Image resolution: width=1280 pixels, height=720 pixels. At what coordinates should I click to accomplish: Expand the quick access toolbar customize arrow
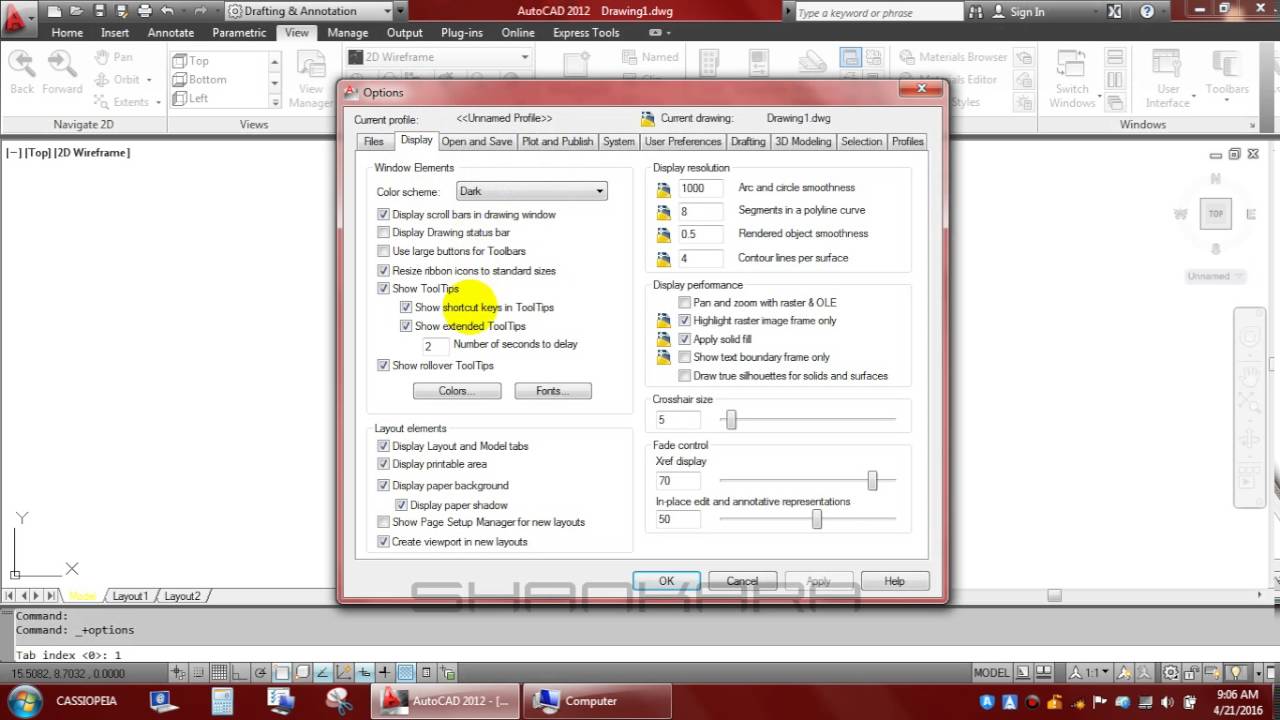point(401,11)
